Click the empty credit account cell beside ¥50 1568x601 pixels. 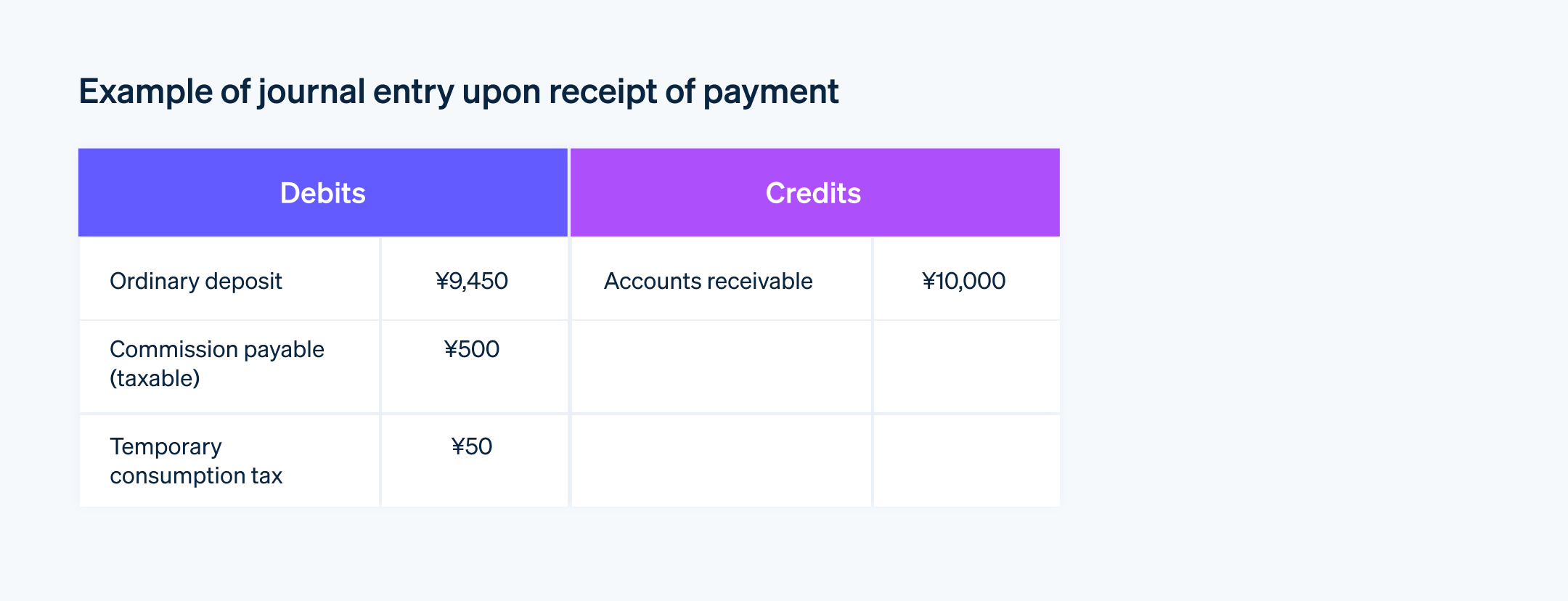tap(721, 461)
